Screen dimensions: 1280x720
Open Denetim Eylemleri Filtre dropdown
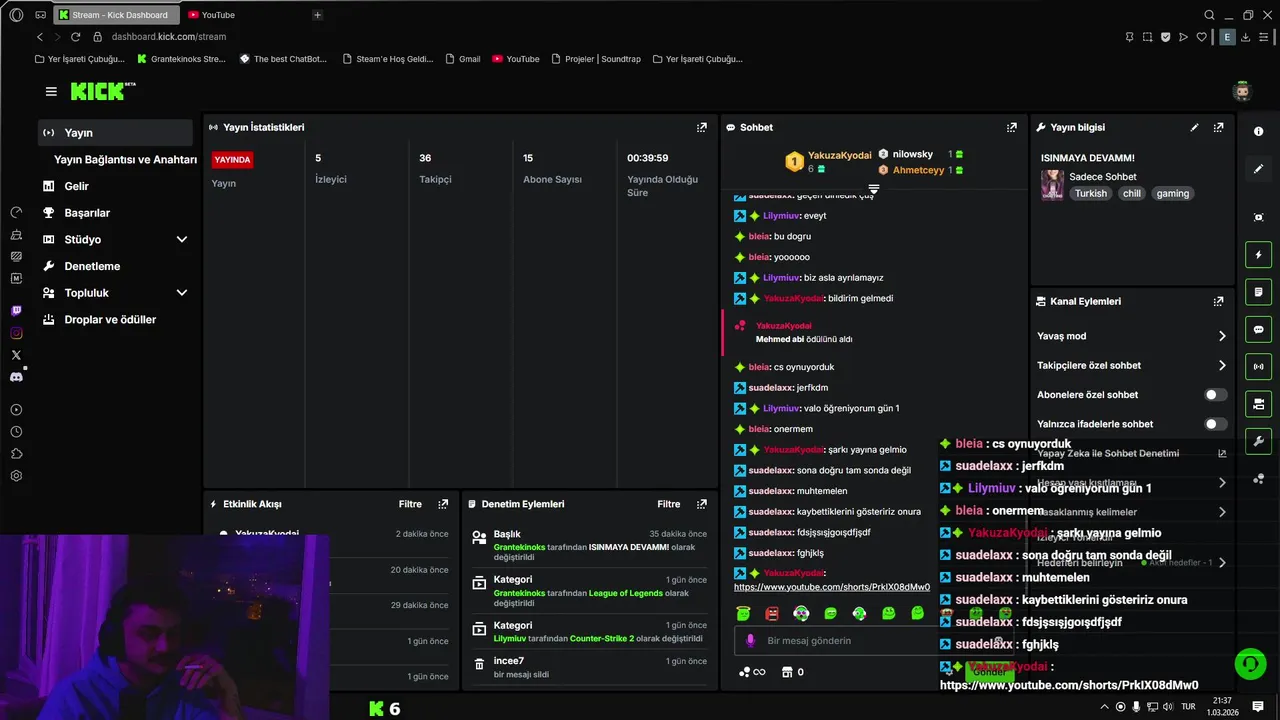coord(669,504)
